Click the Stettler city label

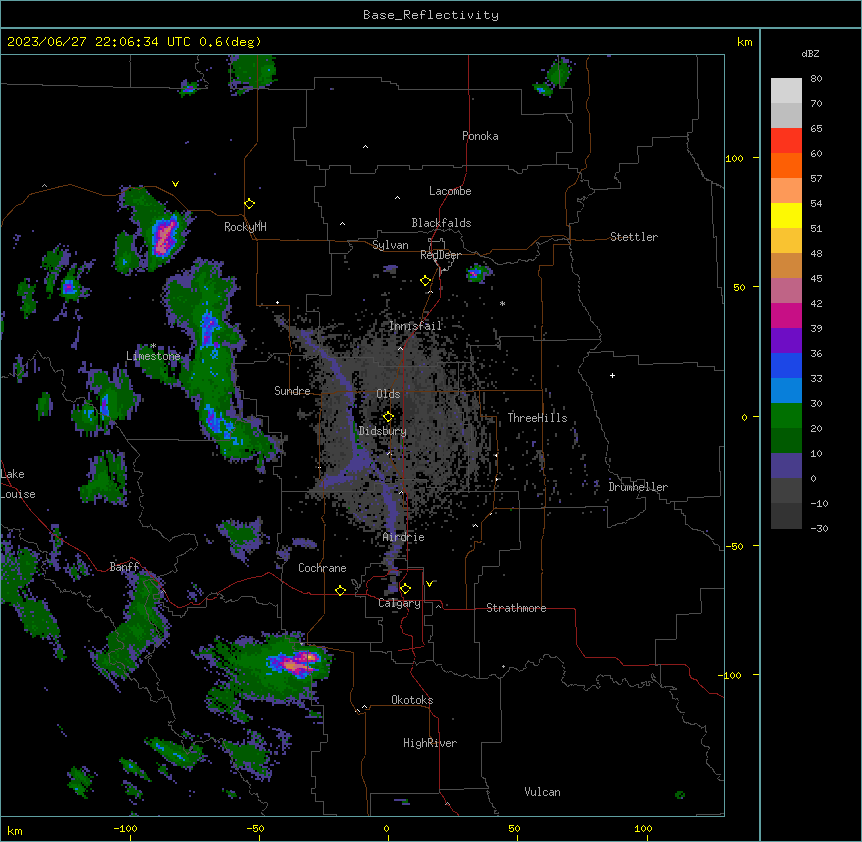[x=634, y=237]
